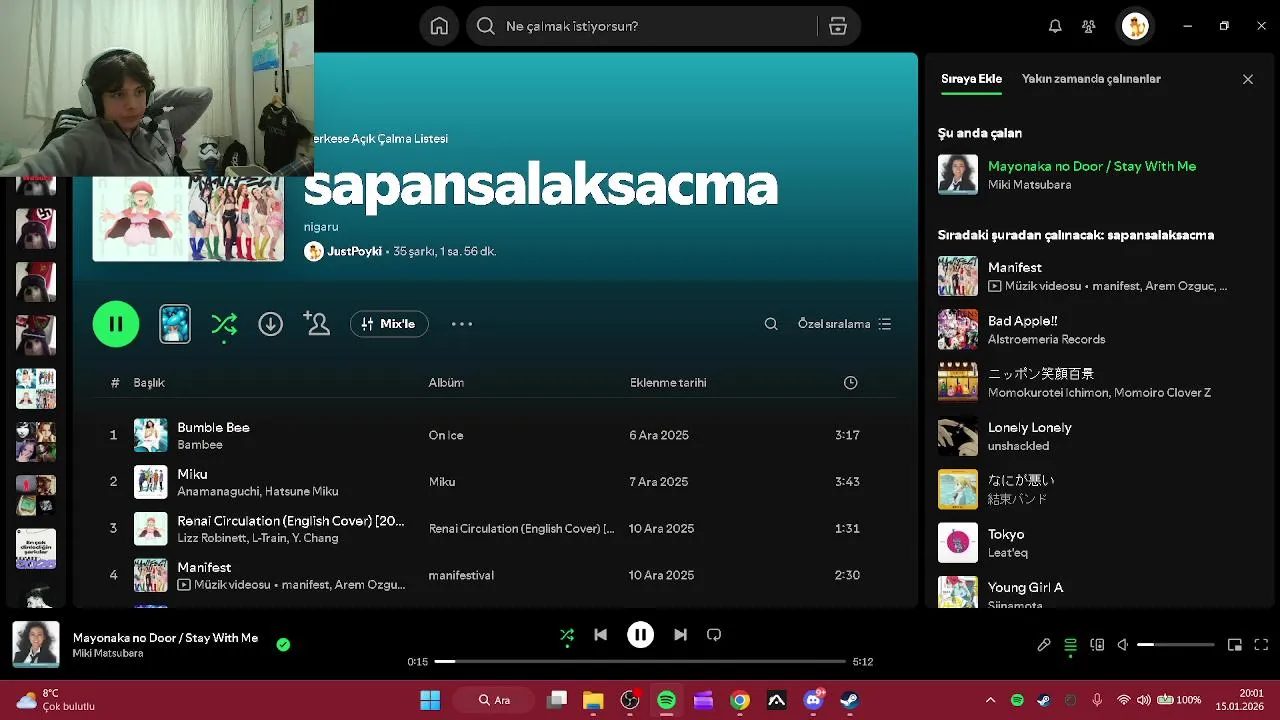
Task: Open OBS Studio from the taskbar
Action: [x=630, y=700]
